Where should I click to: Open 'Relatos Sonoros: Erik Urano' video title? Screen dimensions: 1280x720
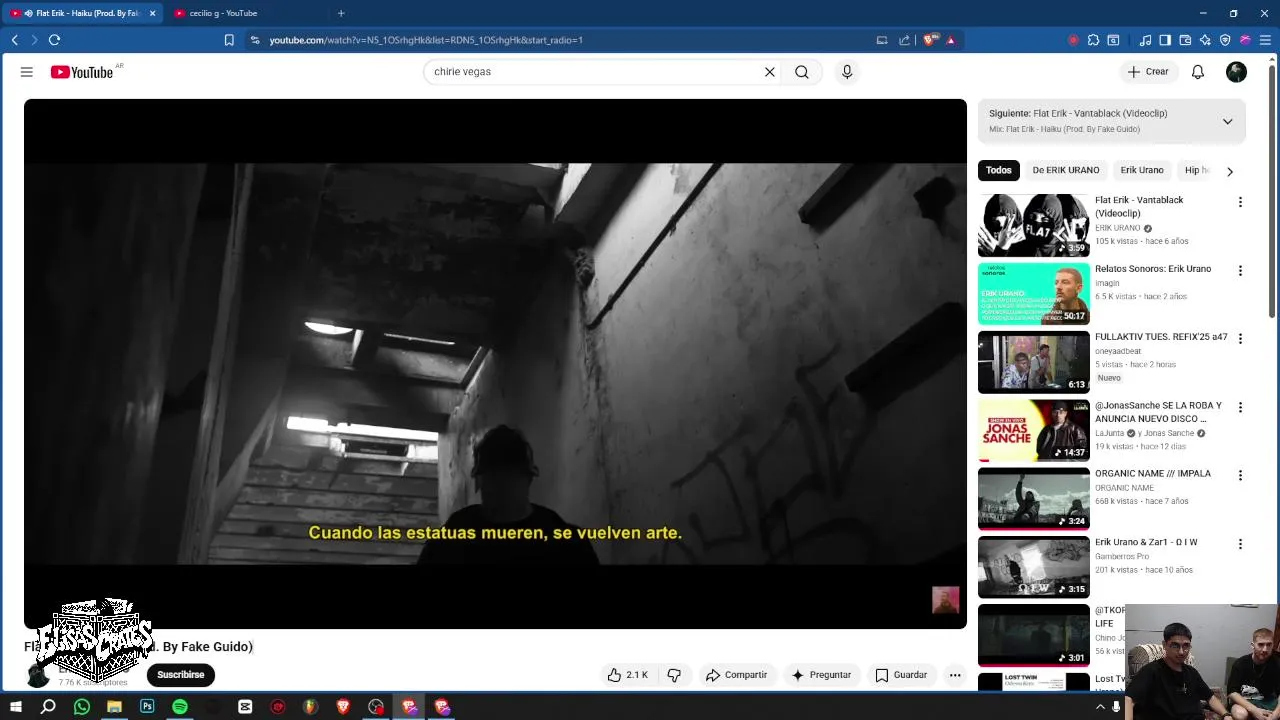[x=1153, y=269]
